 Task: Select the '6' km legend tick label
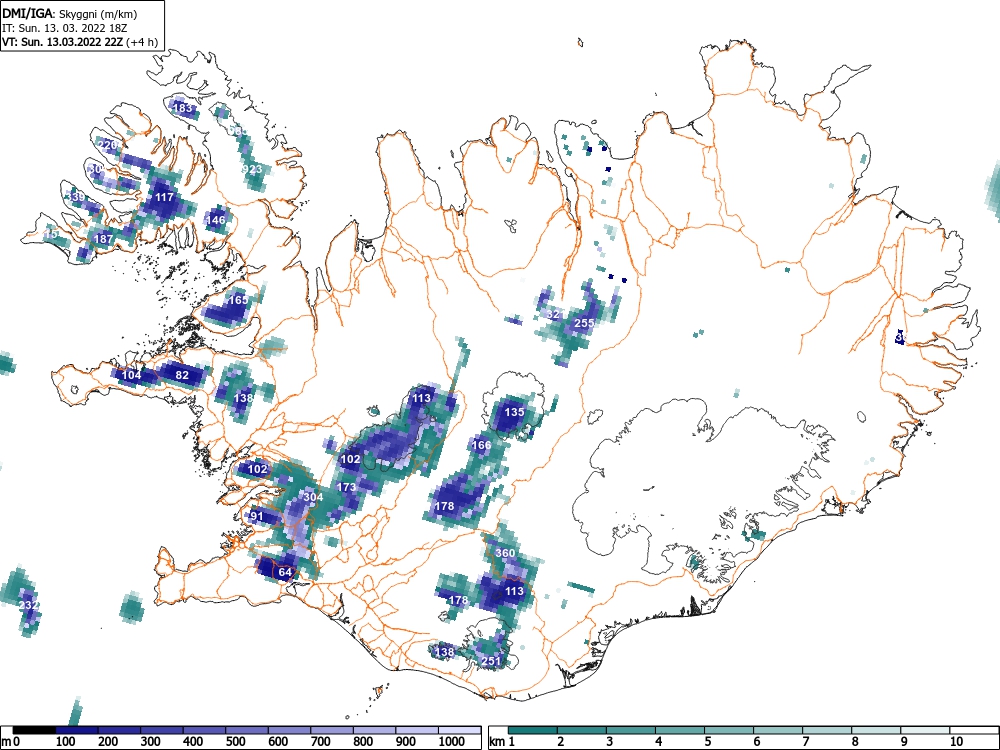756,742
